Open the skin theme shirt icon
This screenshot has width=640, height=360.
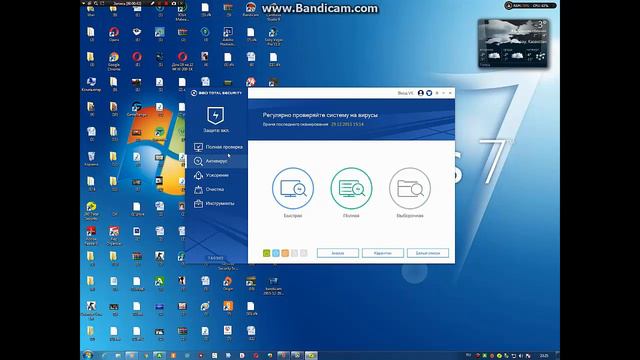(429, 93)
